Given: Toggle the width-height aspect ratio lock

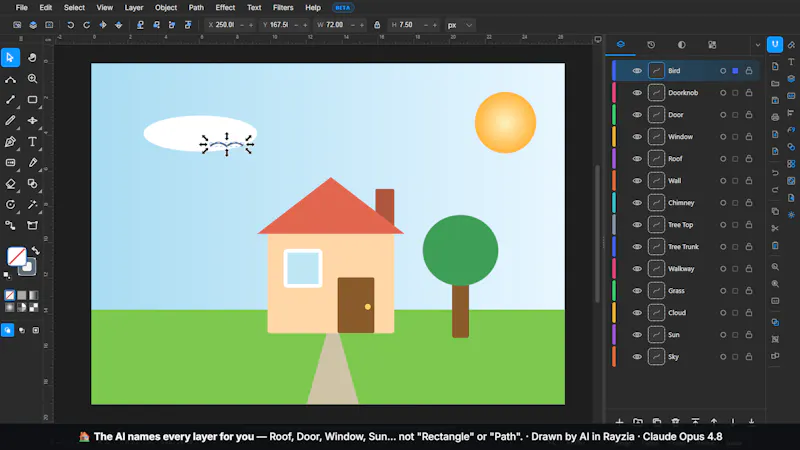Looking at the screenshot, I should point(377,25).
